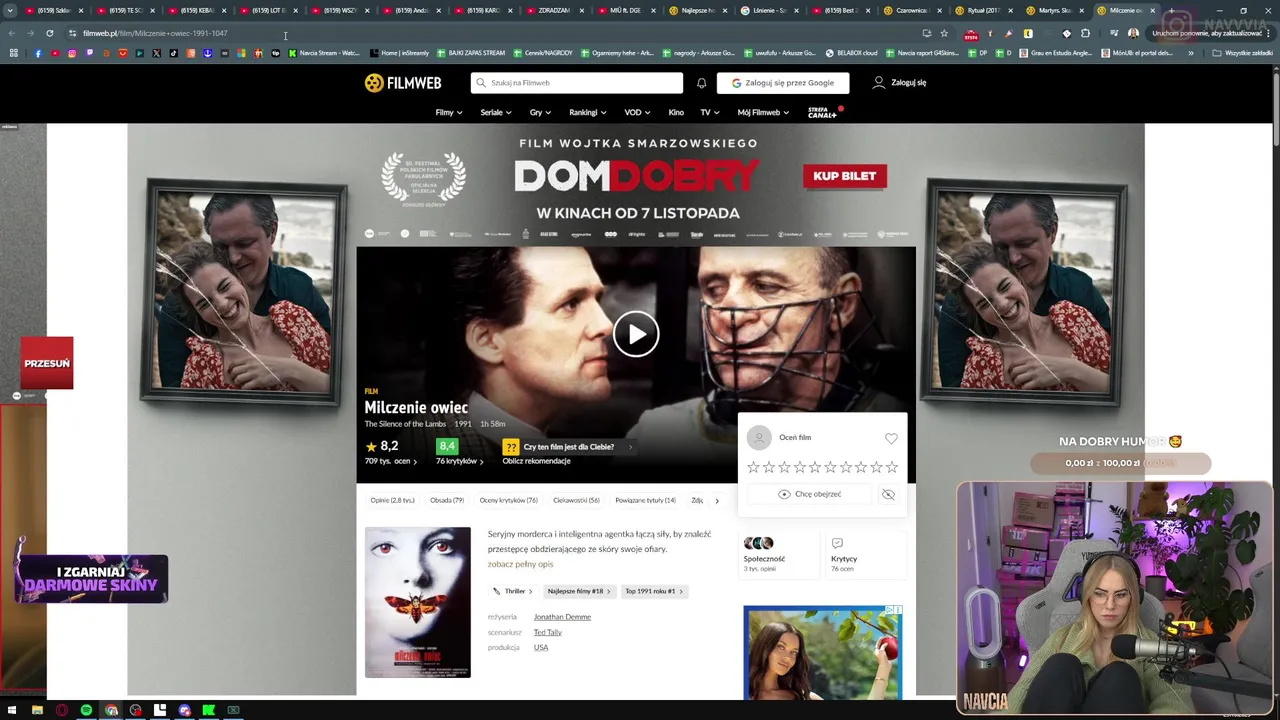Open the Filmy dropdown menu

(x=449, y=112)
